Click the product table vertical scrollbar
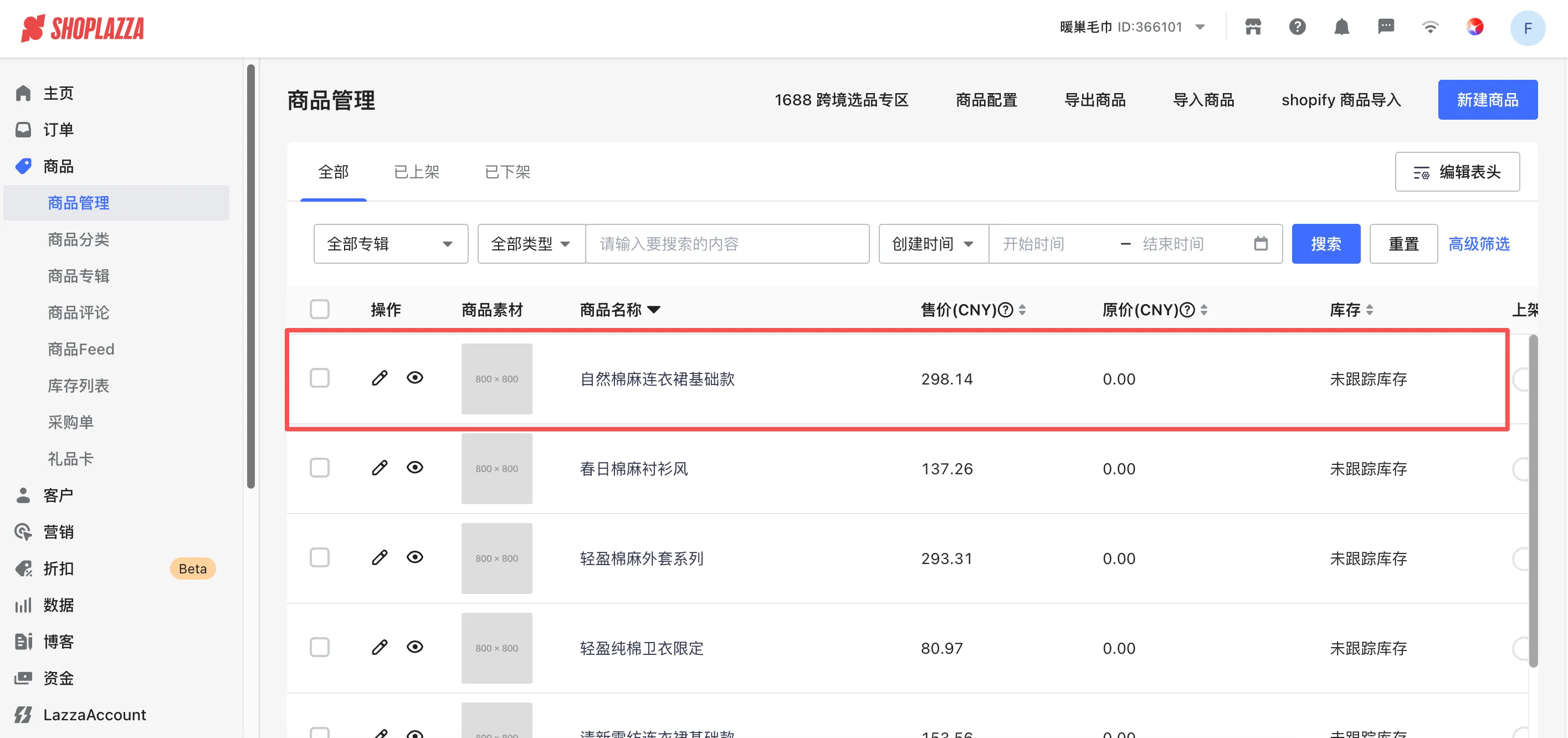 pyautogui.click(x=1533, y=500)
